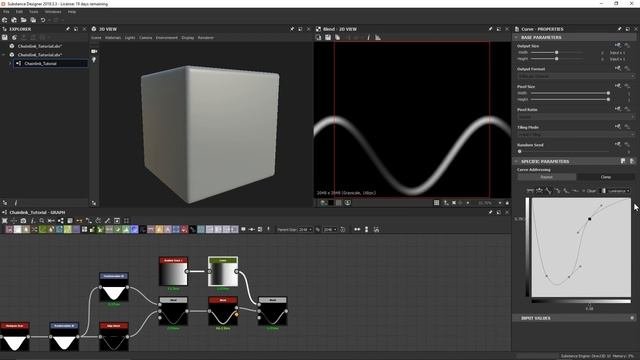The image size is (640, 360).
Task: Click the save bitmap icon in 2D View toolbar
Action: (x=328, y=38)
